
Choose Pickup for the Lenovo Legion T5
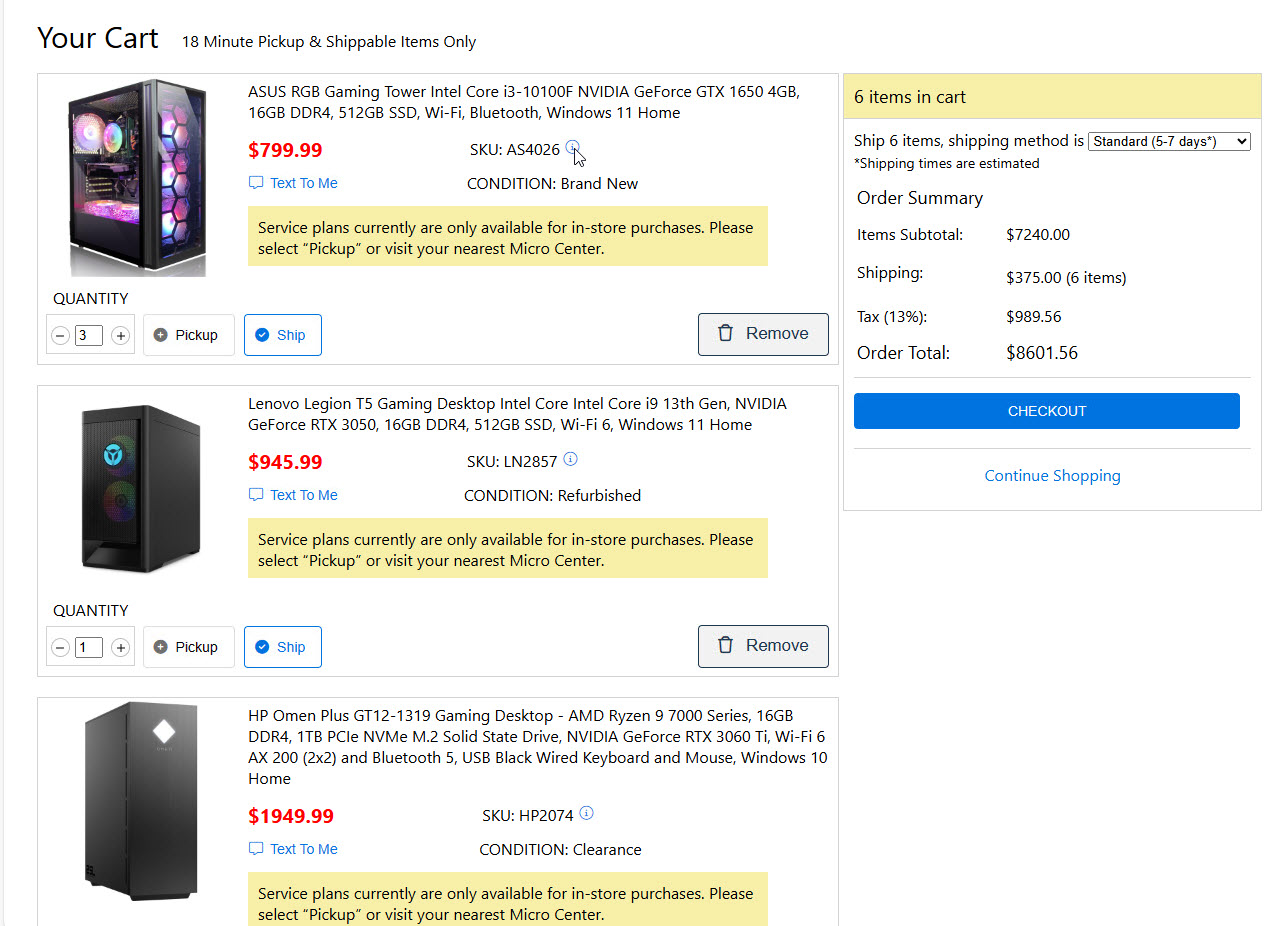click(x=188, y=647)
